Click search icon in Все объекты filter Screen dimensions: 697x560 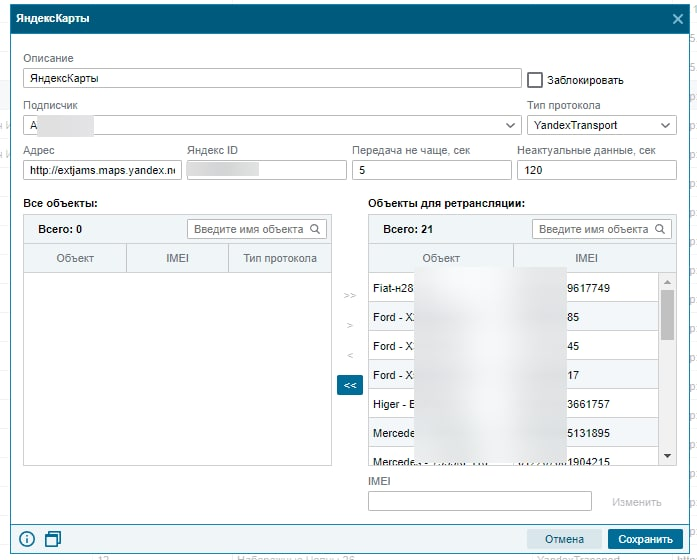[315, 229]
